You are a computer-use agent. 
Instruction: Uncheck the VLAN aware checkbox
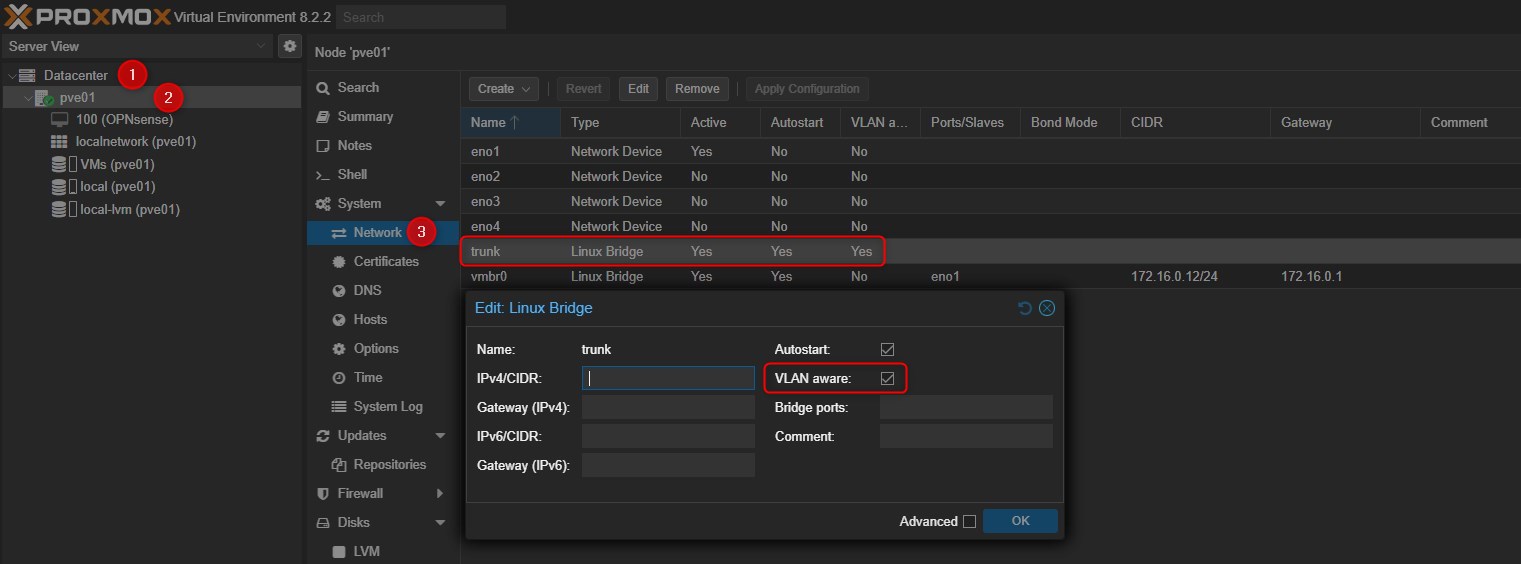point(887,378)
